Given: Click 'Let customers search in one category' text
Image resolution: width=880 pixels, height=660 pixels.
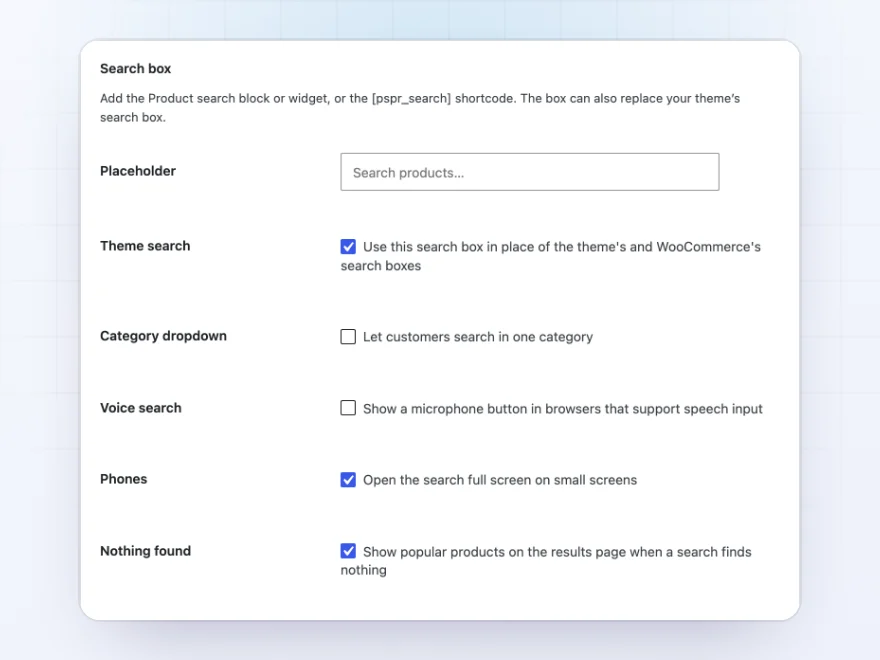Looking at the screenshot, I should pyautogui.click(x=478, y=337).
